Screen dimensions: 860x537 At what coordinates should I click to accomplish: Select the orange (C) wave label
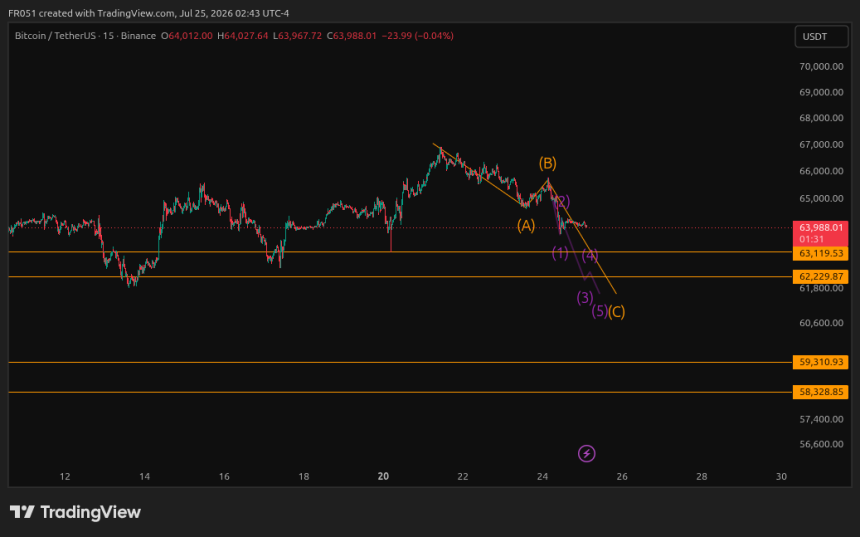(616, 312)
